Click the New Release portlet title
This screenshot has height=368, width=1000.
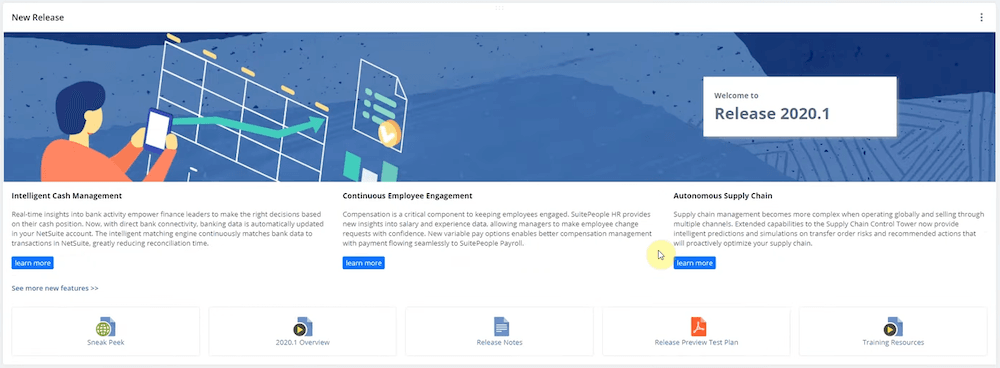[x=38, y=18]
